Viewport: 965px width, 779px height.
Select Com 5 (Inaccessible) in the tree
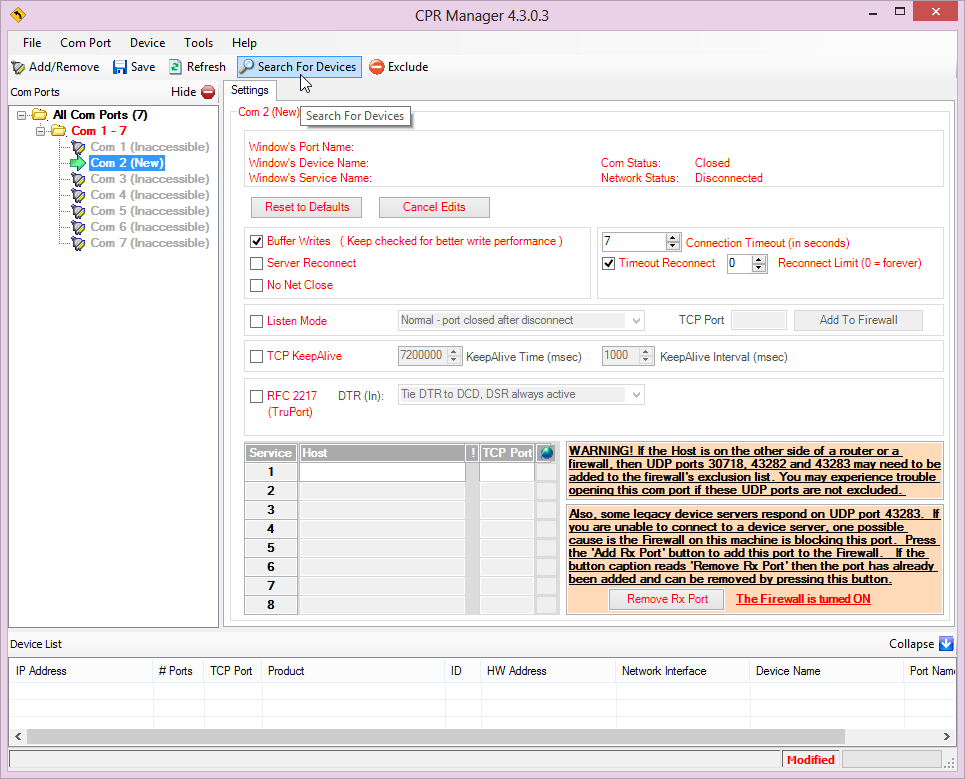150,211
